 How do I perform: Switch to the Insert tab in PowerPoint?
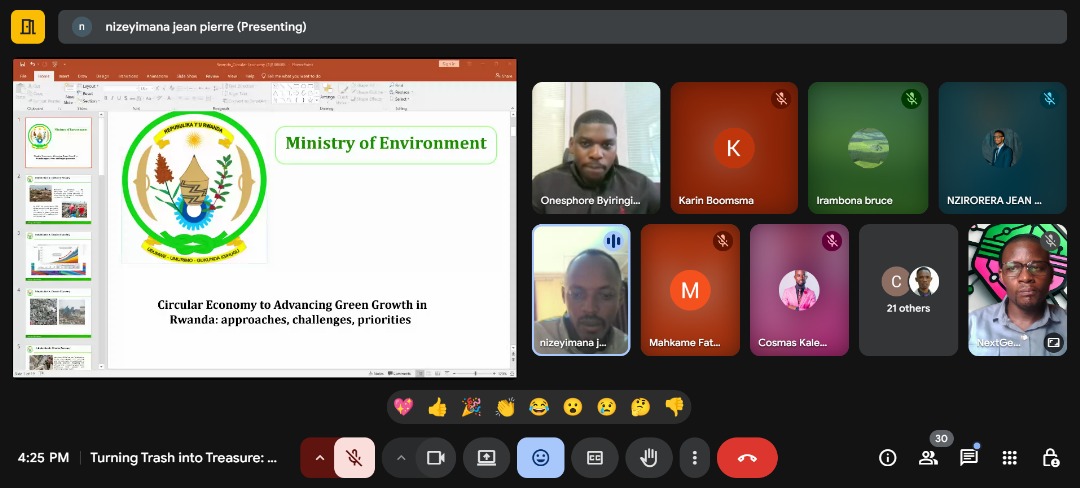pos(63,76)
